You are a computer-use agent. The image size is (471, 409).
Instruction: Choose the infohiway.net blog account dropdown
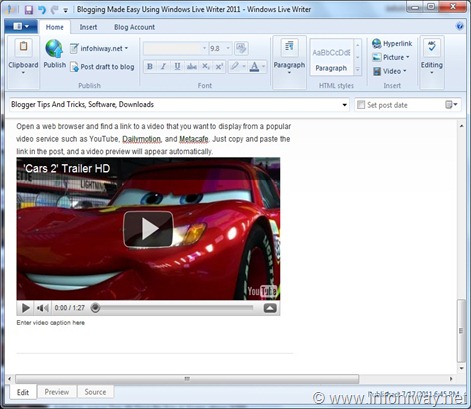point(99,48)
